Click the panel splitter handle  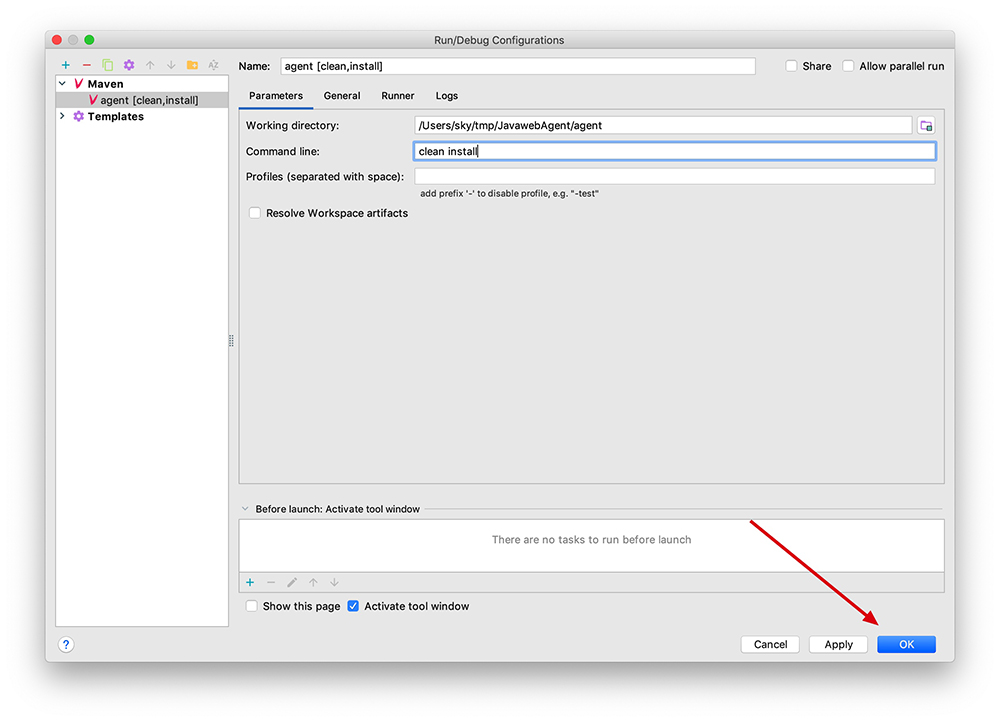click(x=232, y=341)
